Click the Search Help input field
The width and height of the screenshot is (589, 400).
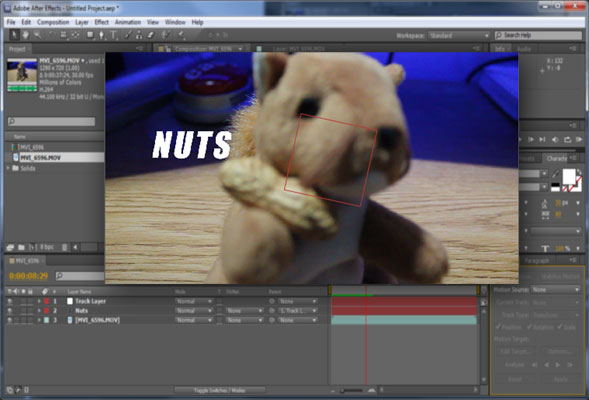point(538,35)
